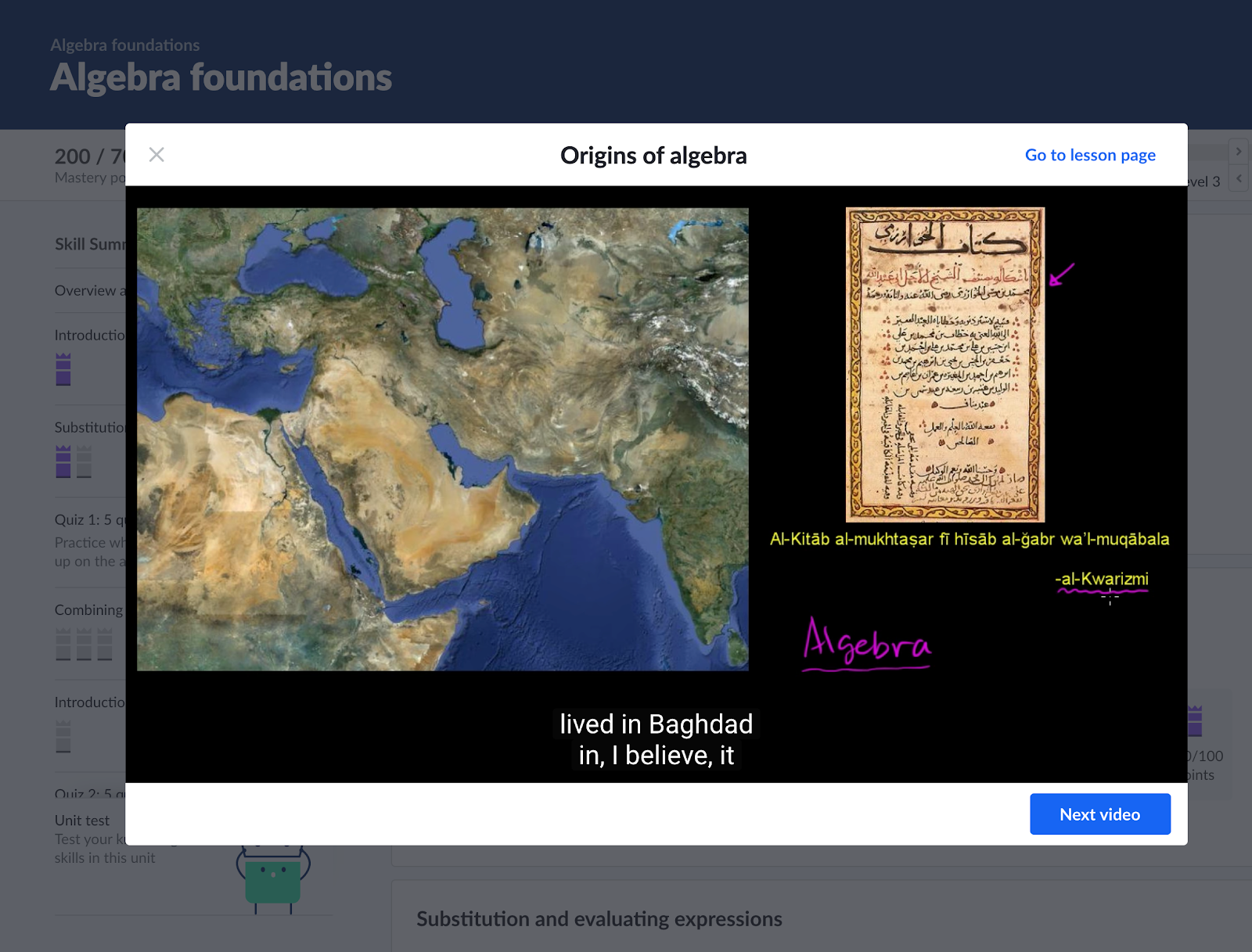Viewport: 1252px width, 952px height.
Task: Click the purple crown icon above /100 points
Action: 1195,720
